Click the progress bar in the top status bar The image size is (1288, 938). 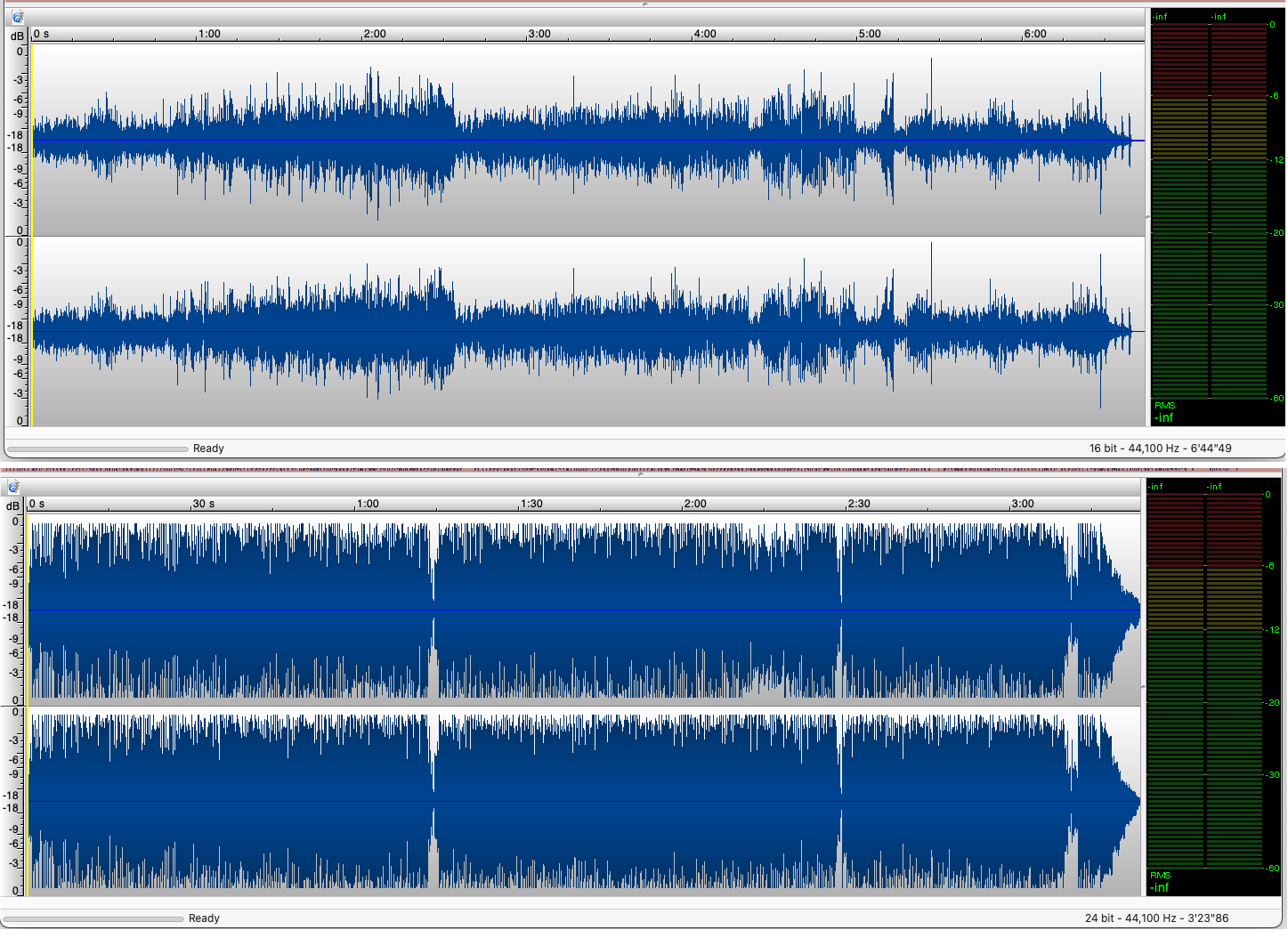click(x=98, y=449)
